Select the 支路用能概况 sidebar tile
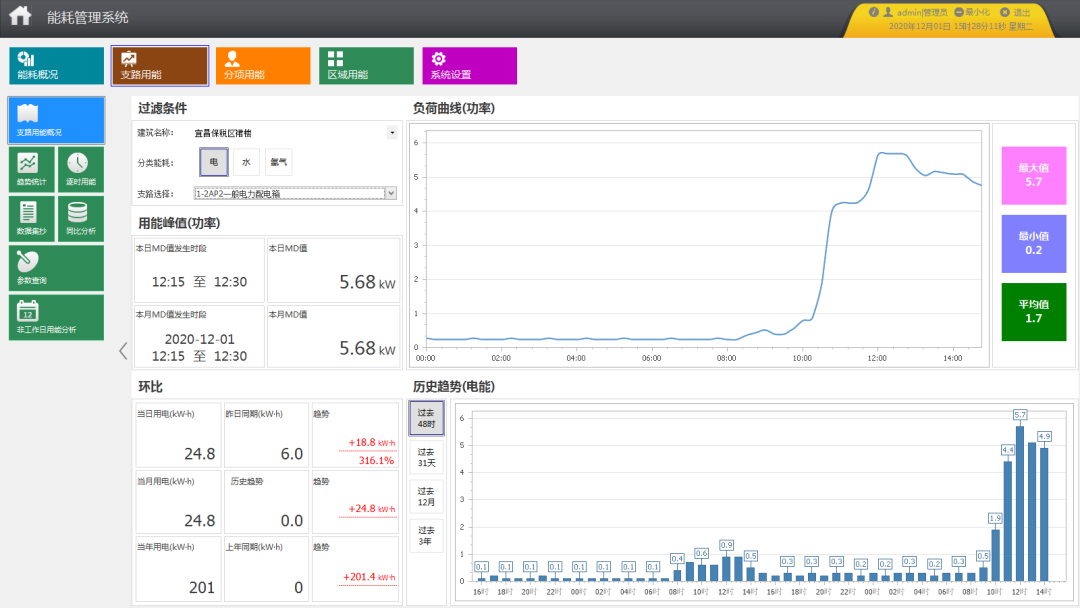Image resolution: width=1080 pixels, height=608 pixels. [56, 120]
